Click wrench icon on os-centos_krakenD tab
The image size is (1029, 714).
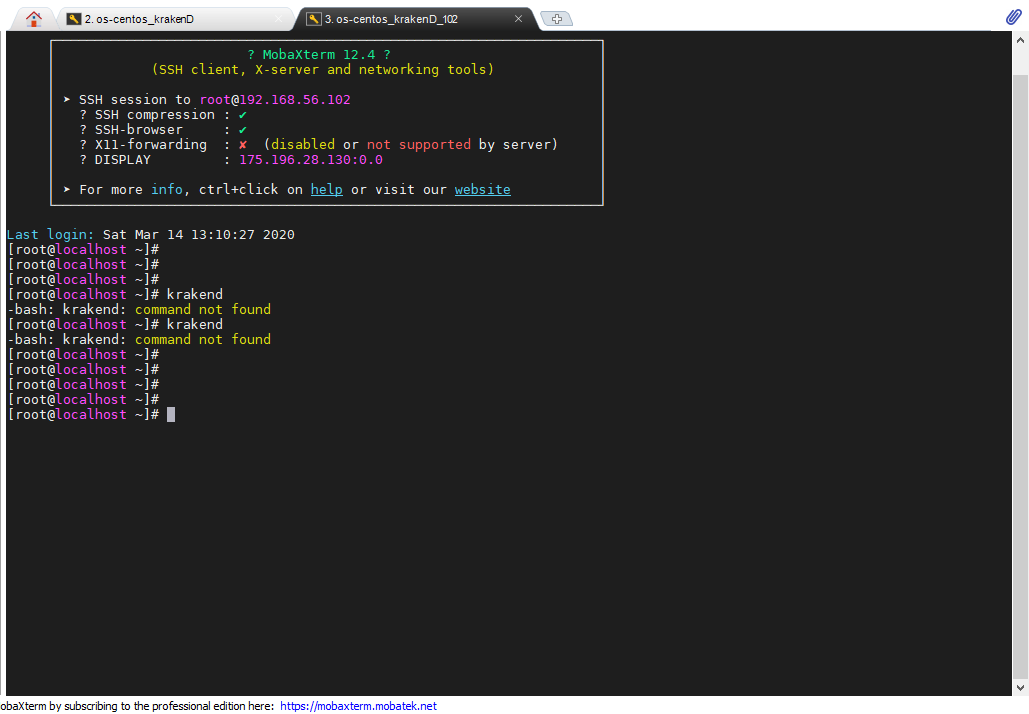click(x=74, y=19)
